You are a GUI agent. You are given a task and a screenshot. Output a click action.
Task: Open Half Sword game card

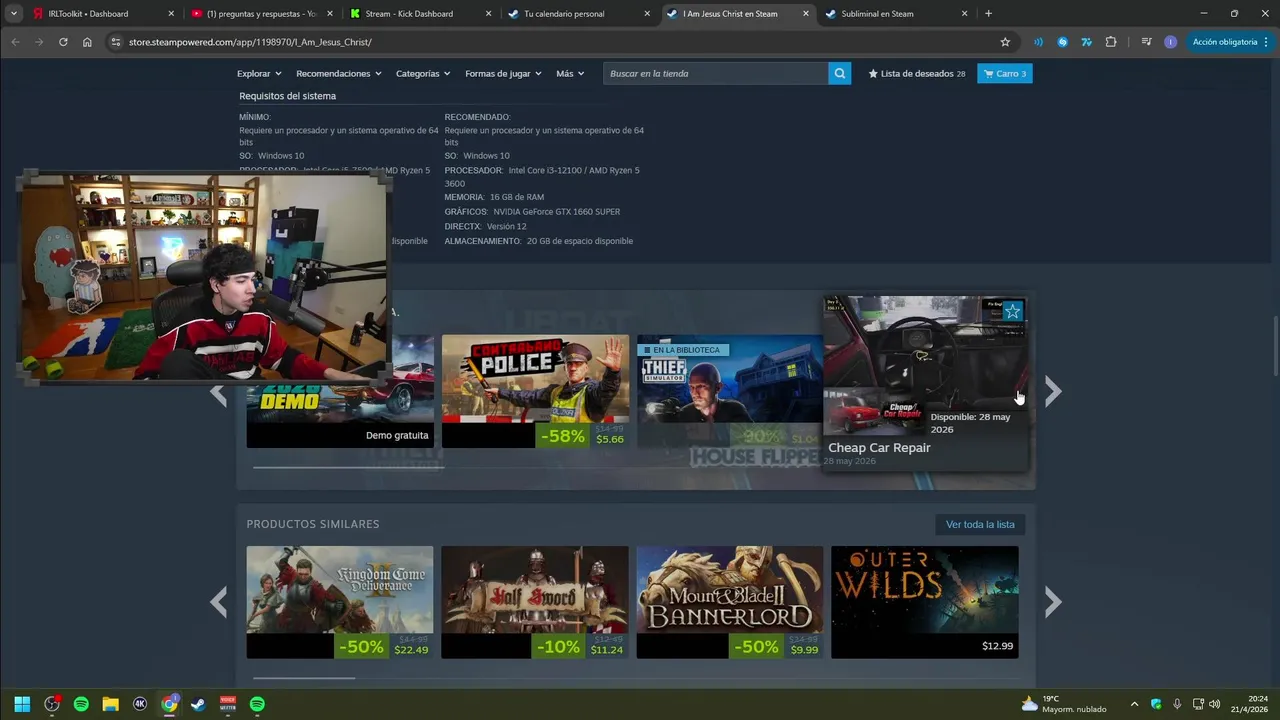coord(535,602)
